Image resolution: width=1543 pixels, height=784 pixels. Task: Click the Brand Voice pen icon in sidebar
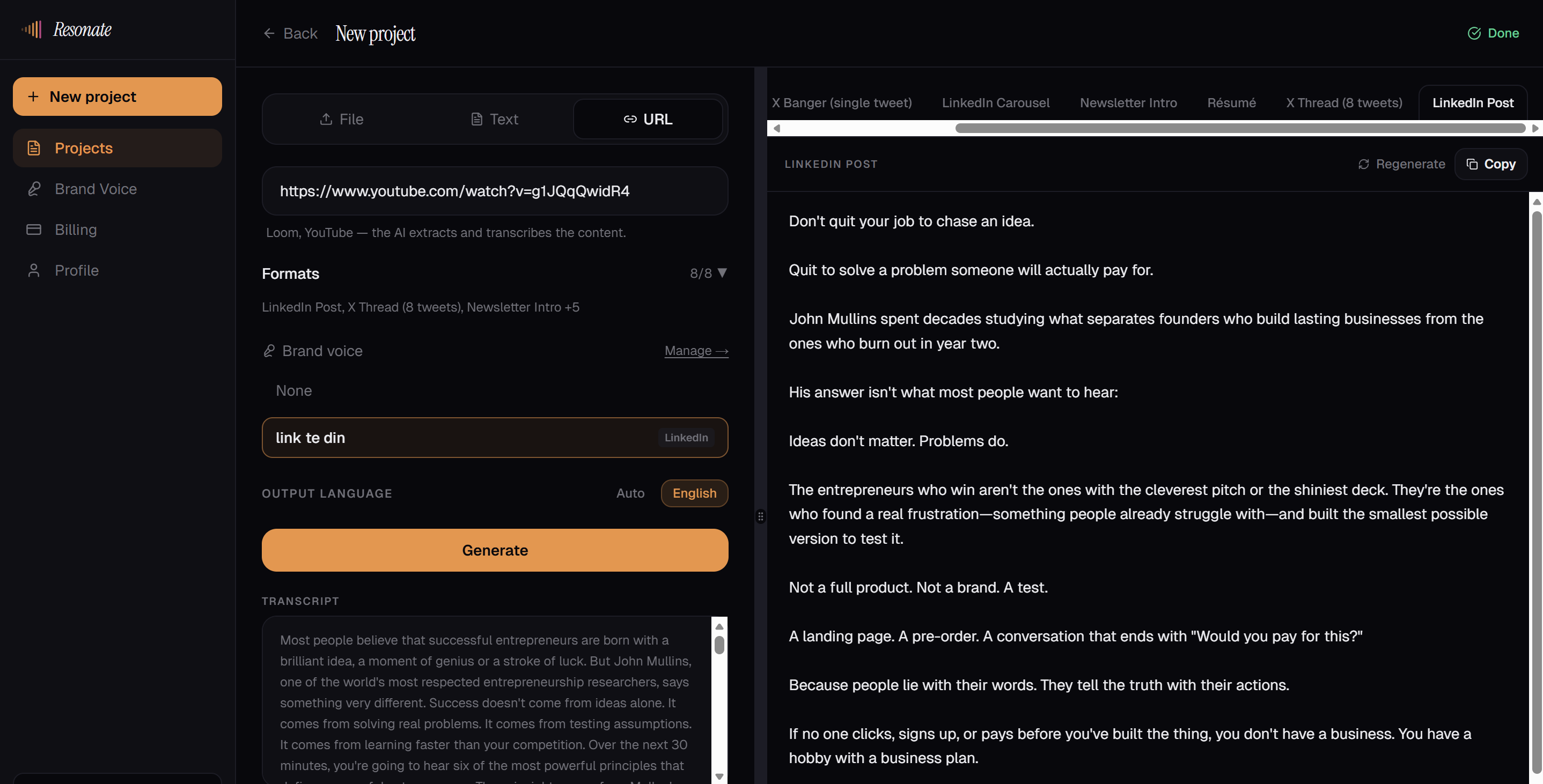pos(34,189)
